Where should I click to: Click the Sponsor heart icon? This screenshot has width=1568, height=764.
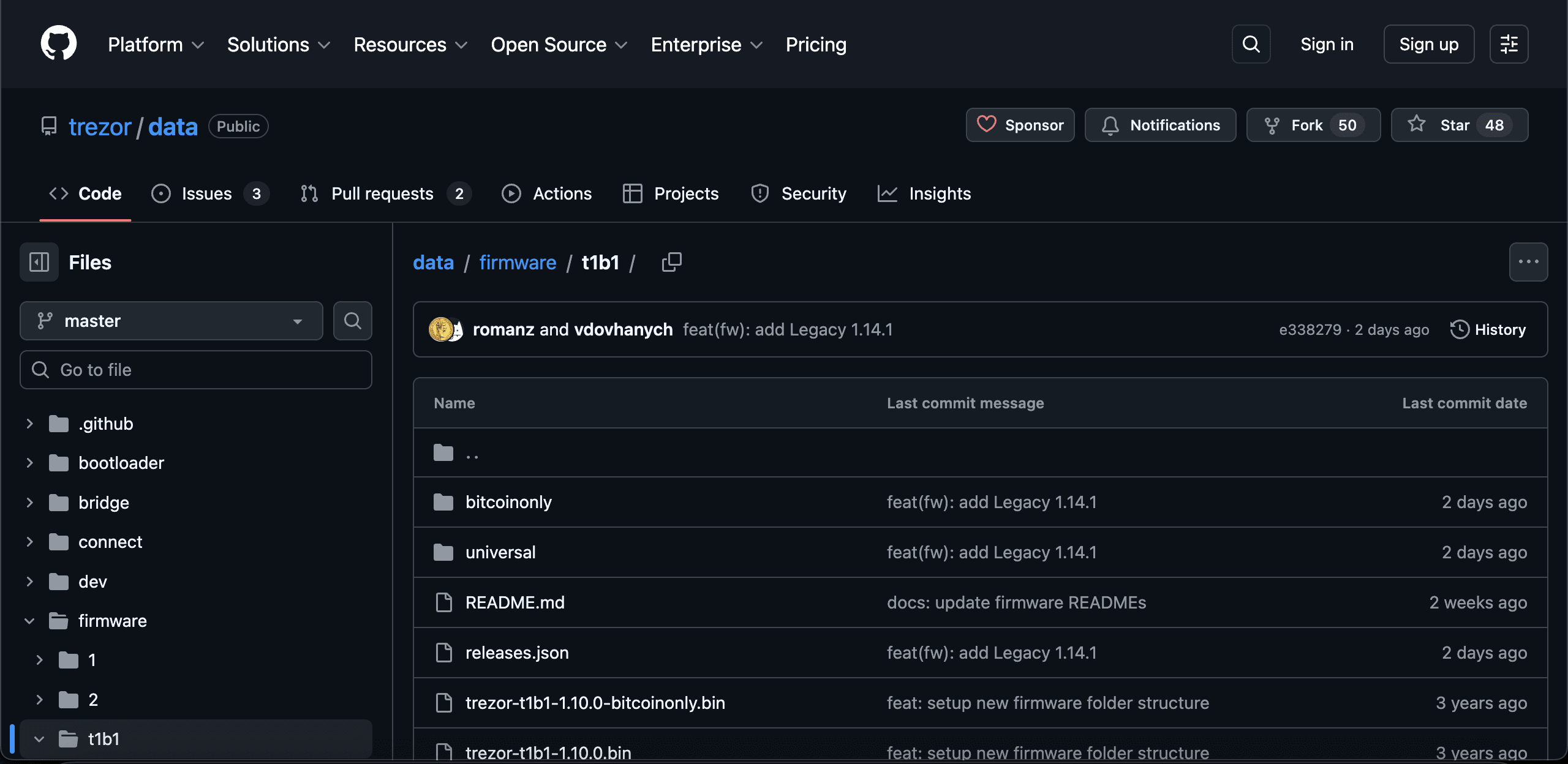986,124
